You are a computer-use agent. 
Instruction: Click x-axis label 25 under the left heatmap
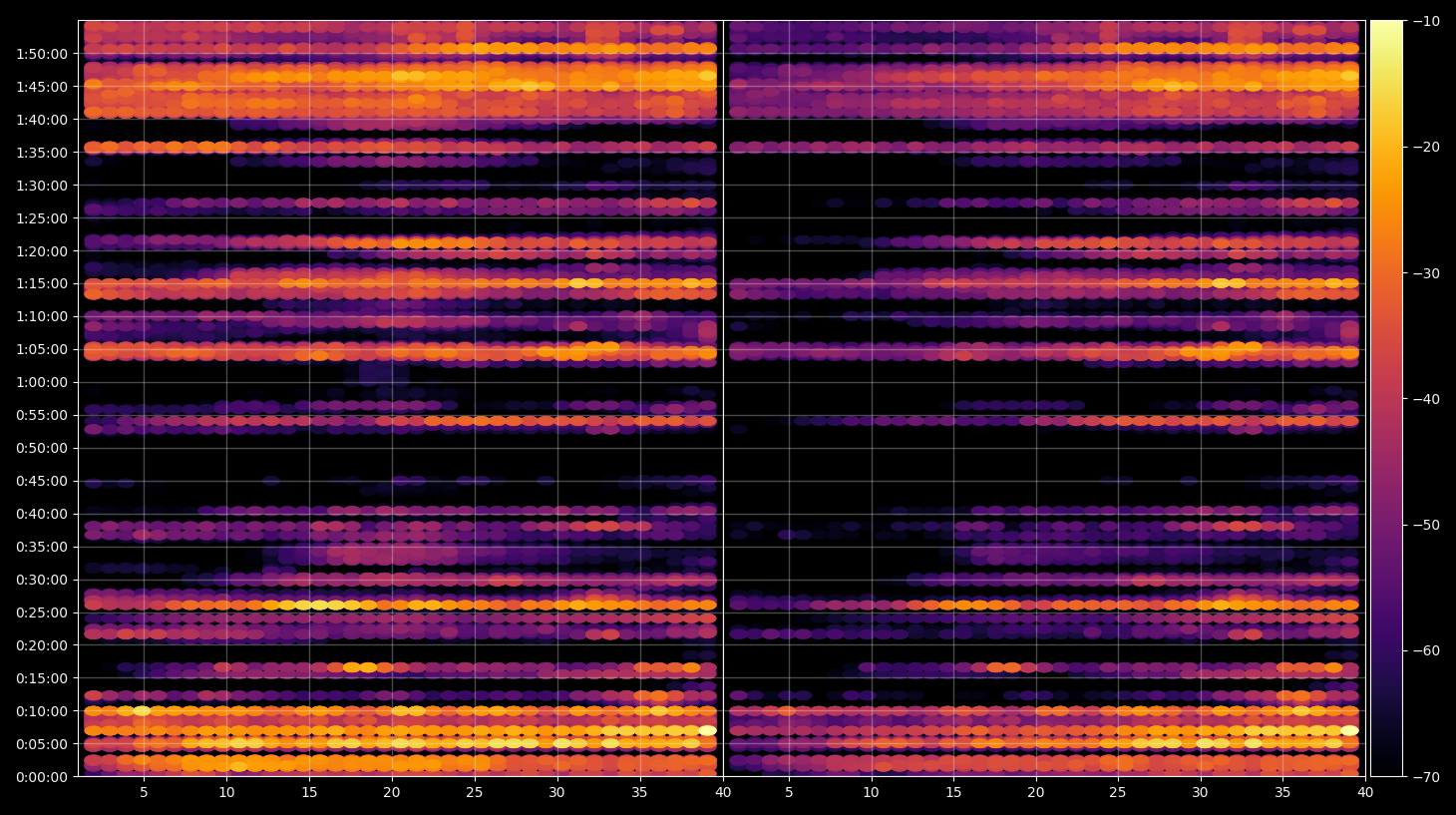point(474,793)
